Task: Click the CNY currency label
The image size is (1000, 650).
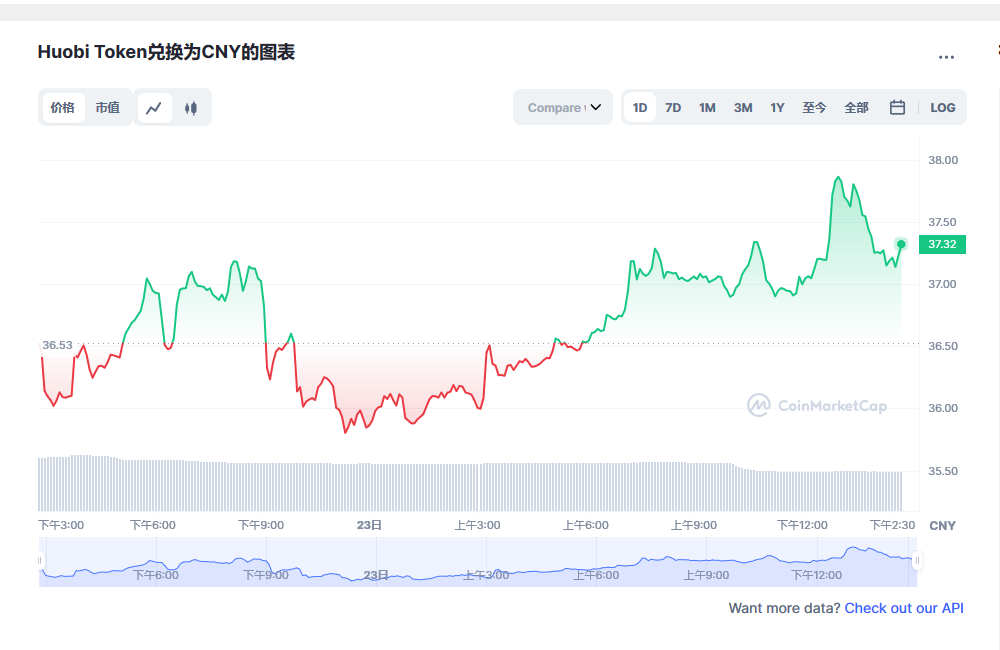Action: [x=943, y=526]
